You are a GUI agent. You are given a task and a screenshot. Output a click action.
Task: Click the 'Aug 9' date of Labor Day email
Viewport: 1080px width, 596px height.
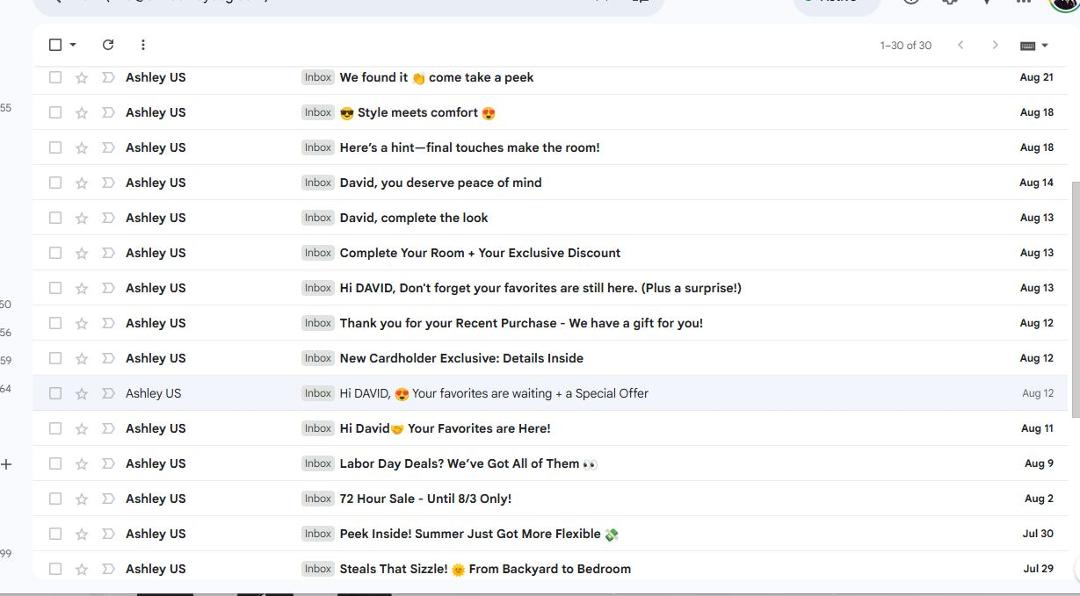coord(1039,464)
